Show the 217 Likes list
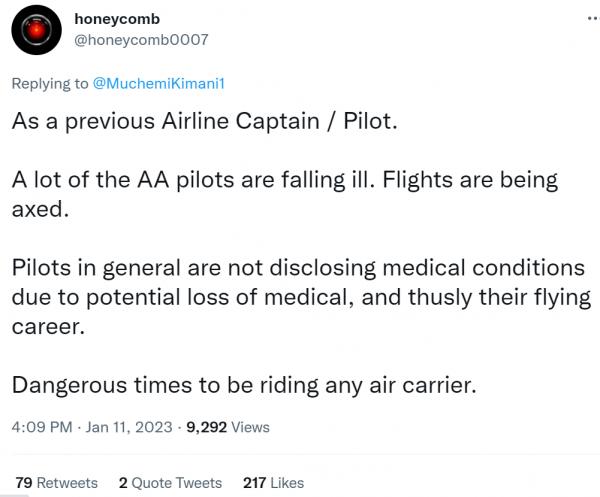This screenshot has width=600, height=497. click(x=273, y=482)
